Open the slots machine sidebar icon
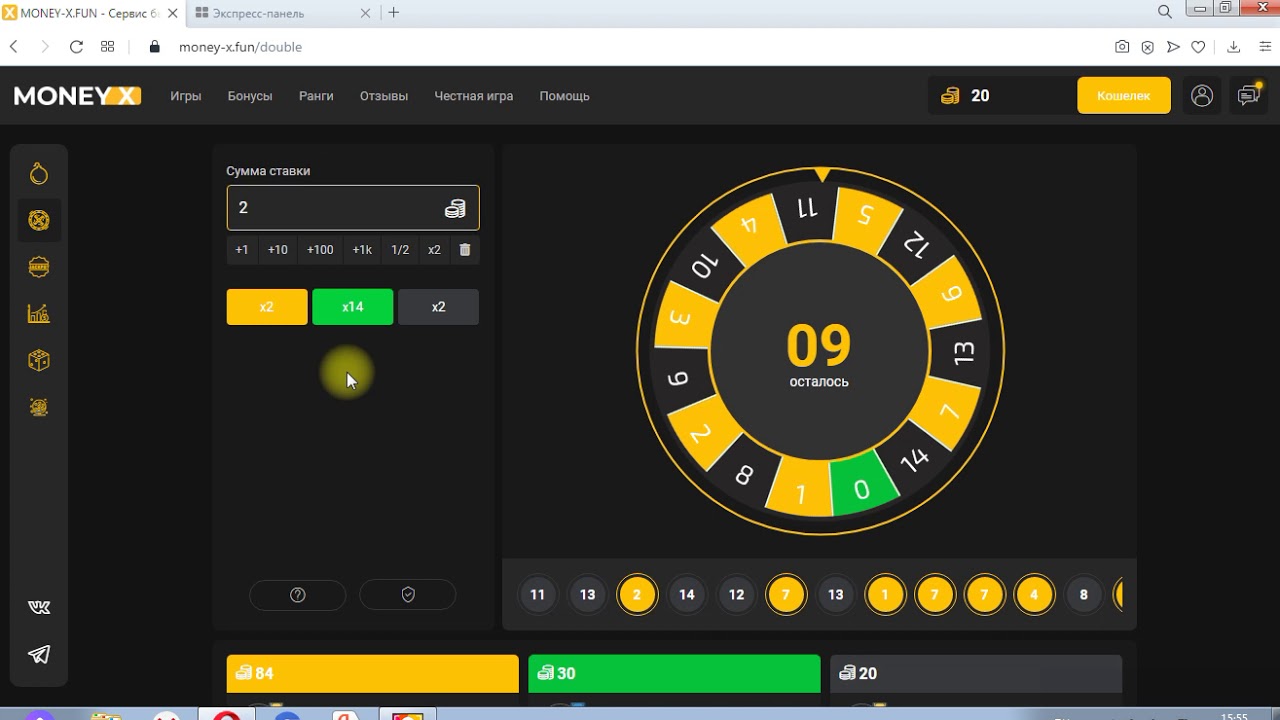This screenshot has height=720, width=1280. point(39,267)
